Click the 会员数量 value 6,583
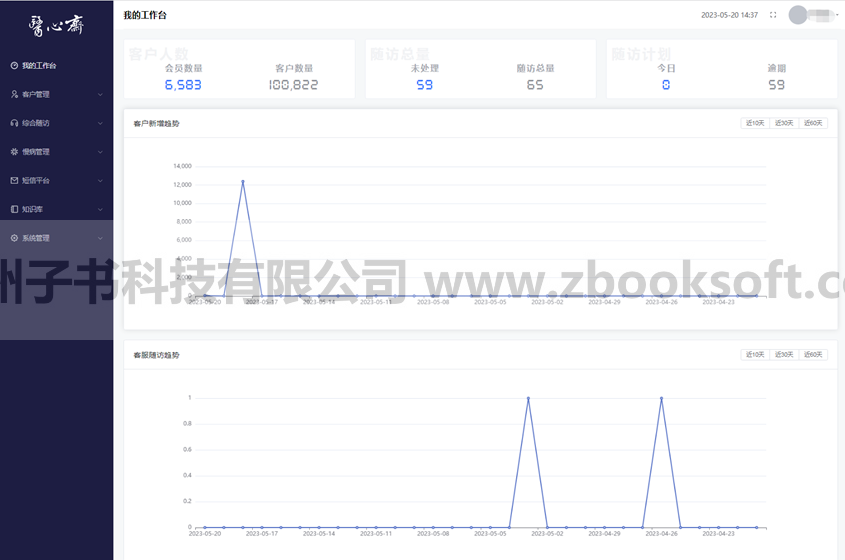The width and height of the screenshot is (845, 560). click(183, 85)
